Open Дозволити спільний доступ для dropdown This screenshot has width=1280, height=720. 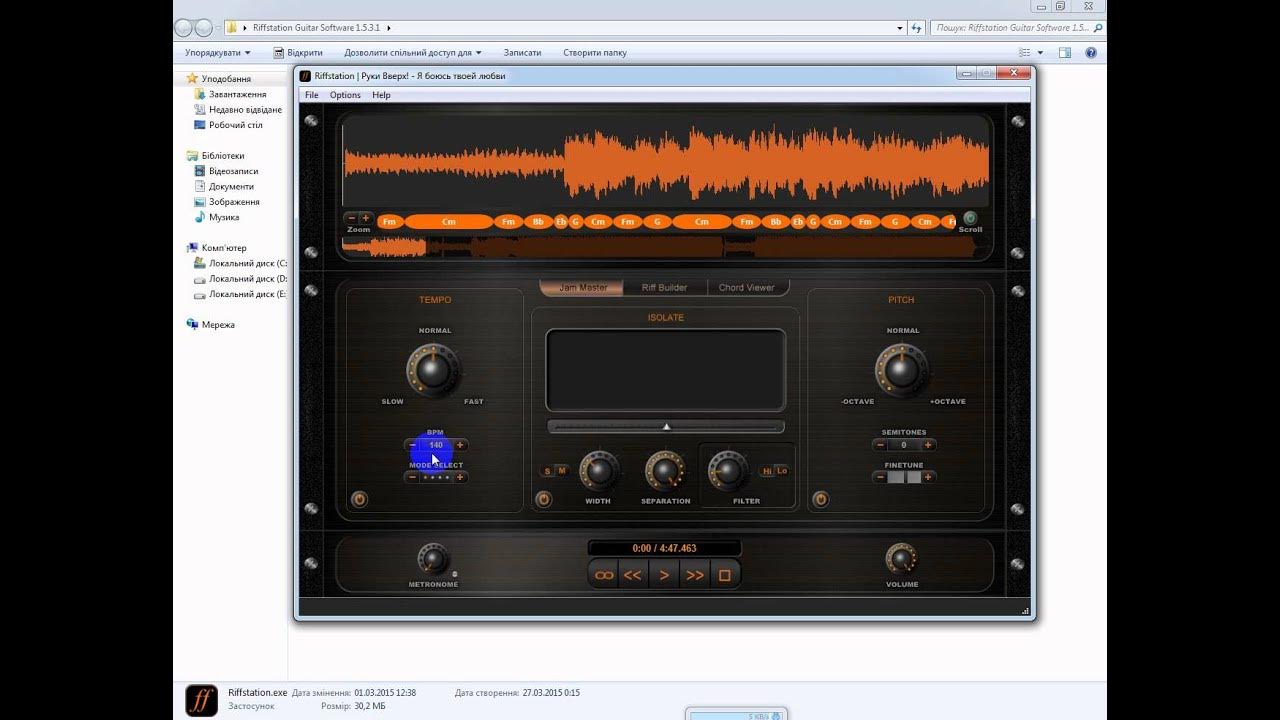pos(413,52)
